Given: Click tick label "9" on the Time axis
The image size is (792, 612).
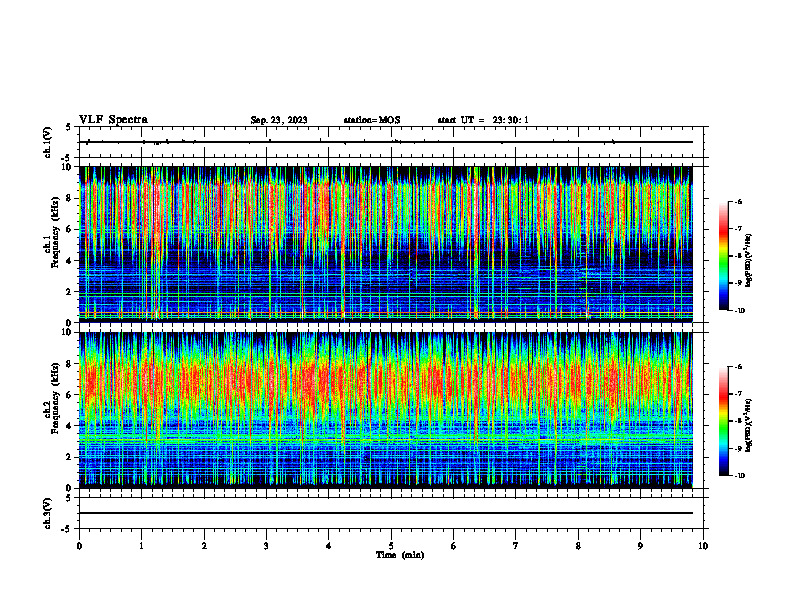Looking at the screenshot, I should coord(640,546).
